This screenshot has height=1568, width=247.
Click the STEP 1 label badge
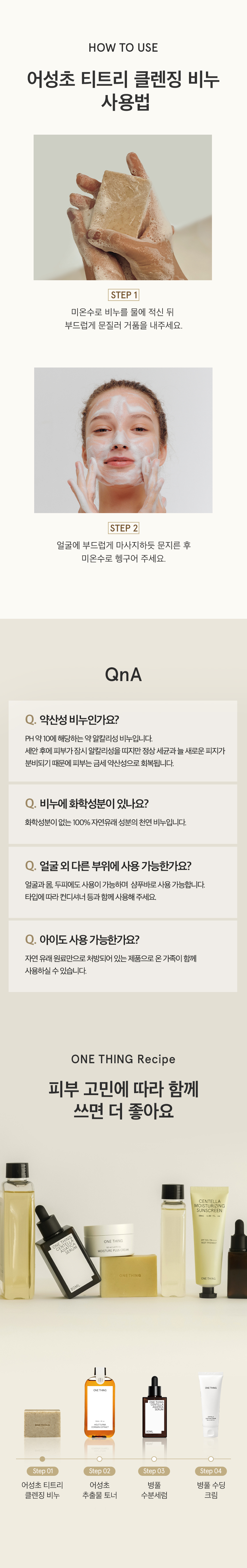123,295
